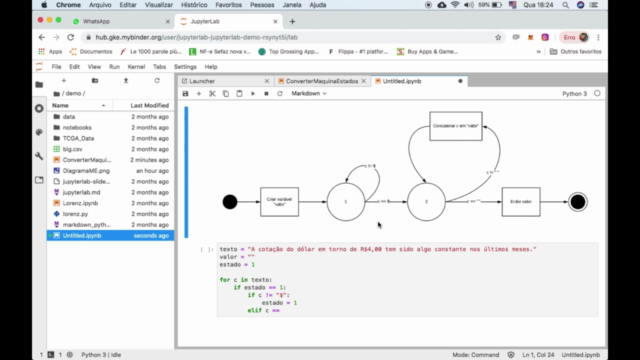Create a new folder icon in file browser

pyautogui.click(x=95, y=81)
